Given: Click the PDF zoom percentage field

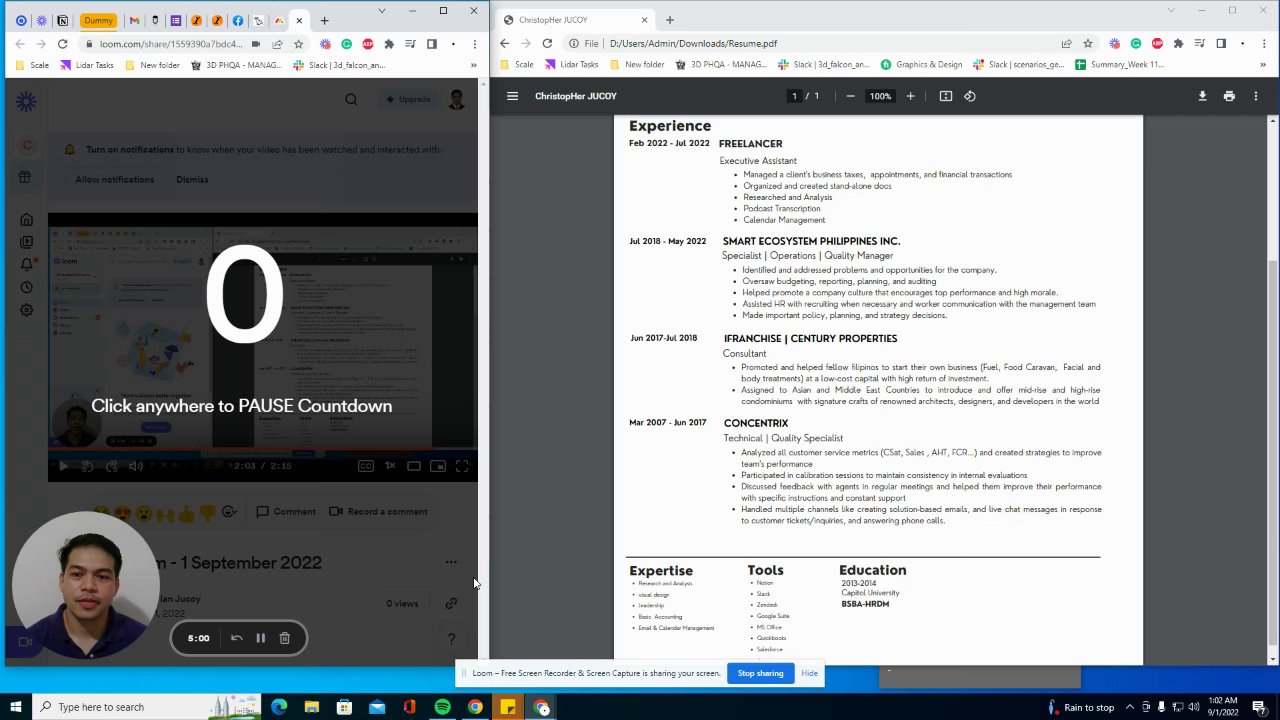Looking at the screenshot, I should (880, 96).
